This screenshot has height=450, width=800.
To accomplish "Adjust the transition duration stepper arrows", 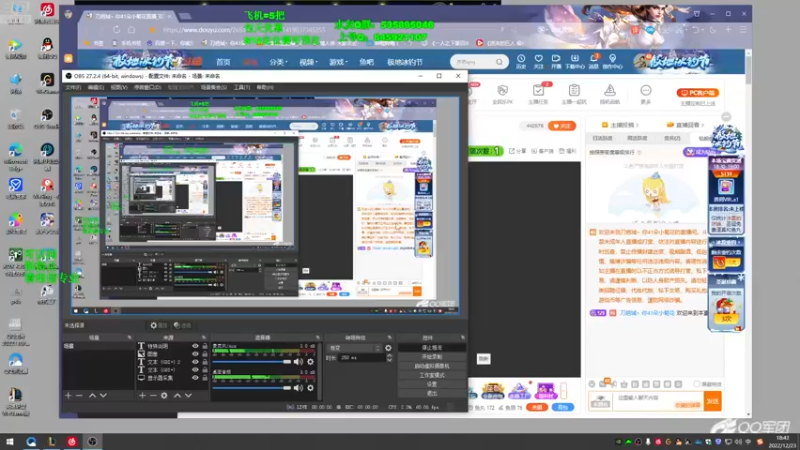I will click(x=390, y=358).
